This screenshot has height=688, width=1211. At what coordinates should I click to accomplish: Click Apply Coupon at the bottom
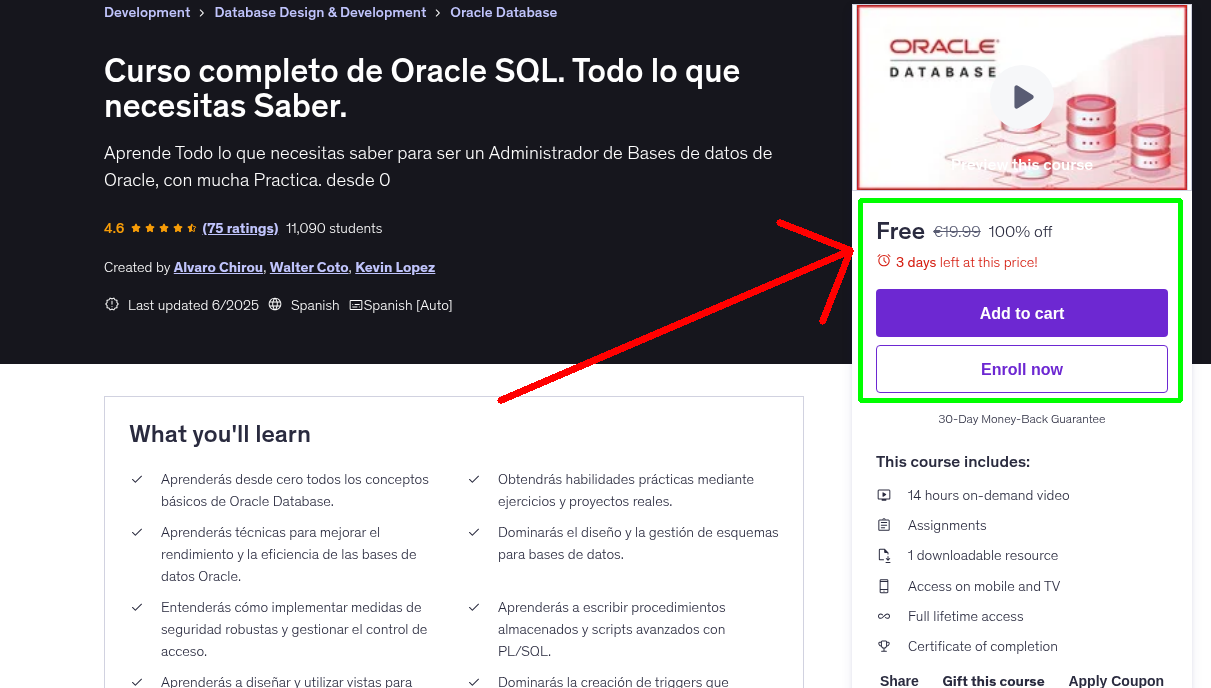1116,679
